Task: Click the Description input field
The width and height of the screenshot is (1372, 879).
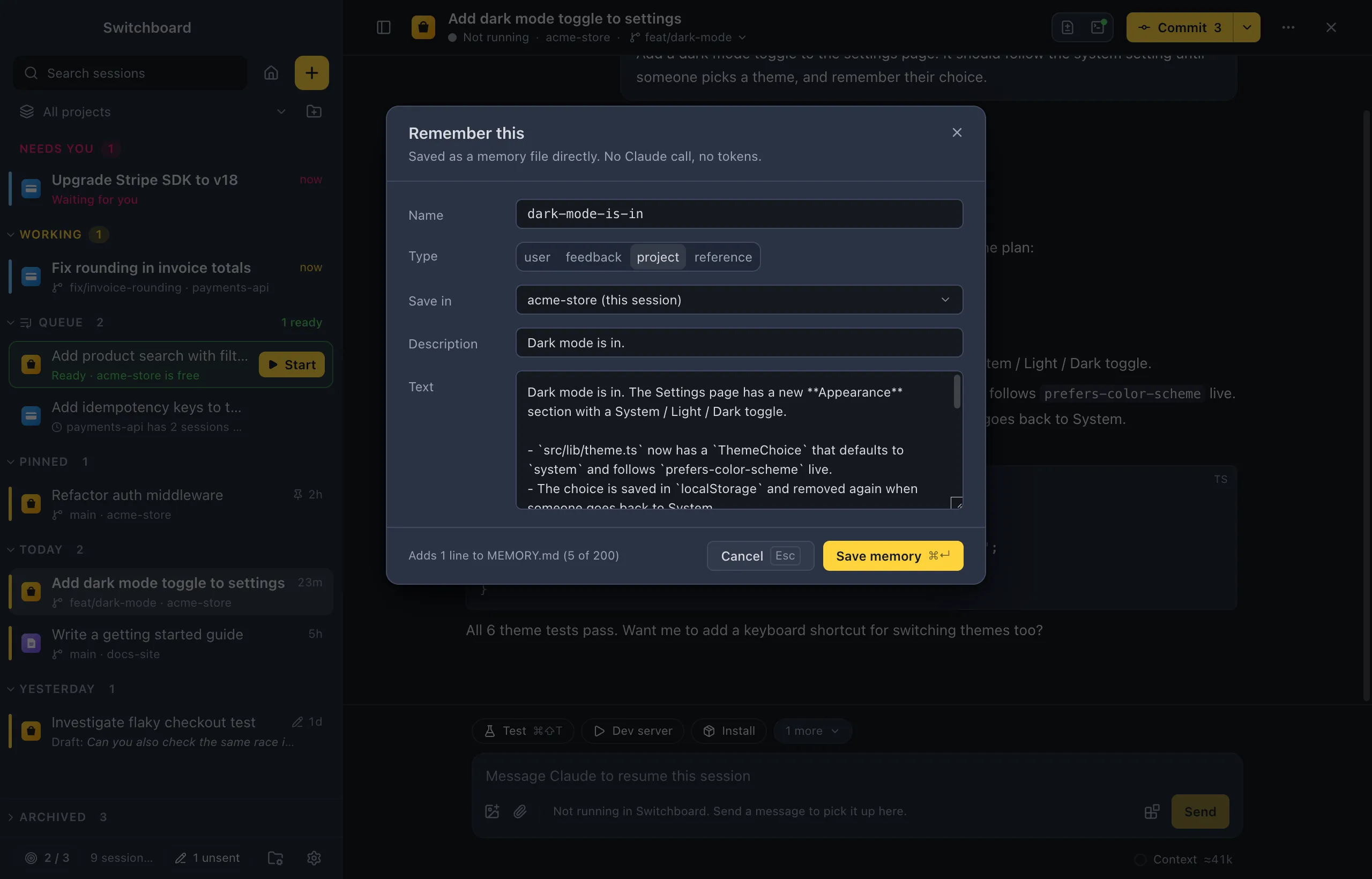Action: tap(739, 342)
